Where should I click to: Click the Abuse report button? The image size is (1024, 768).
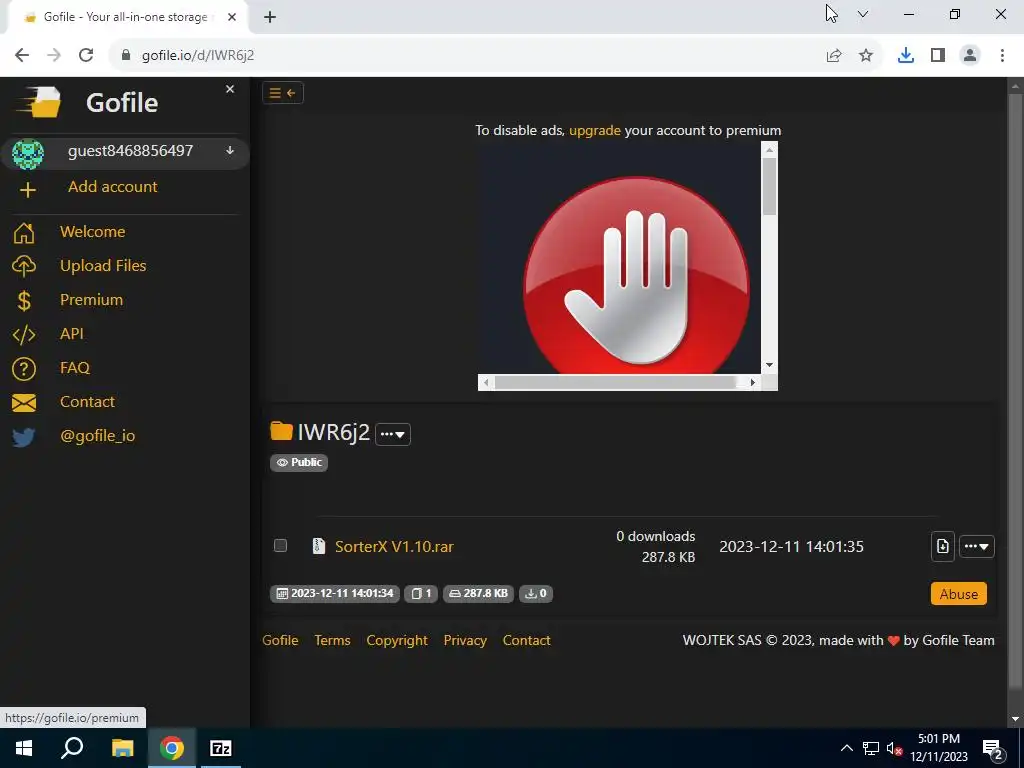[x=959, y=594]
